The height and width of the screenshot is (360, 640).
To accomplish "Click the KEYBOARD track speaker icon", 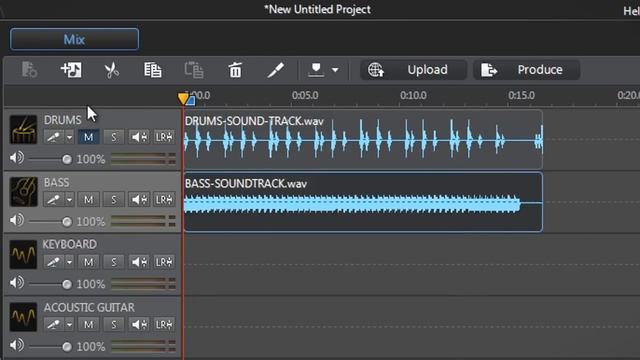I will (17, 283).
